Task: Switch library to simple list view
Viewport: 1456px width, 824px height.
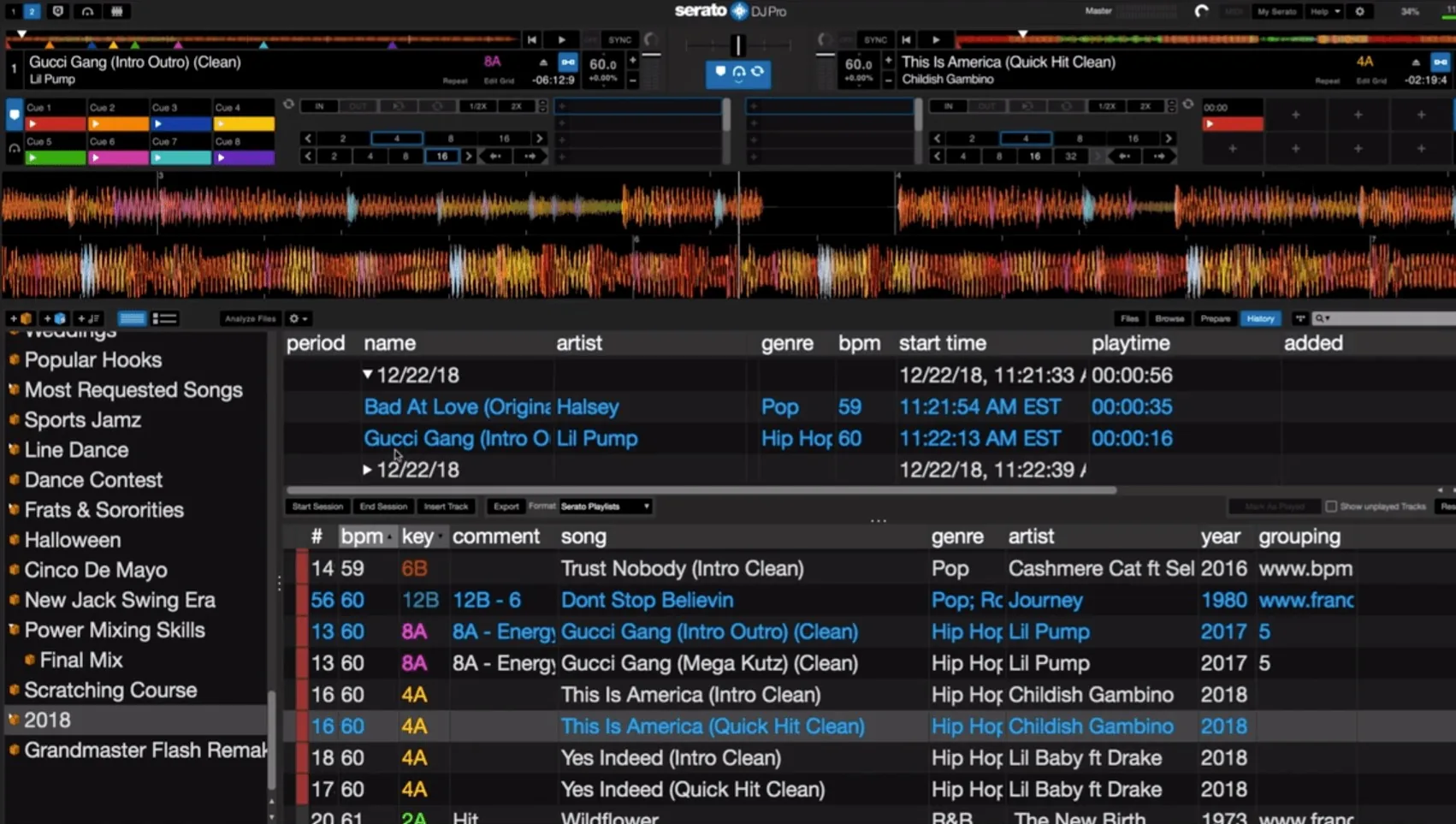Action: 132,318
